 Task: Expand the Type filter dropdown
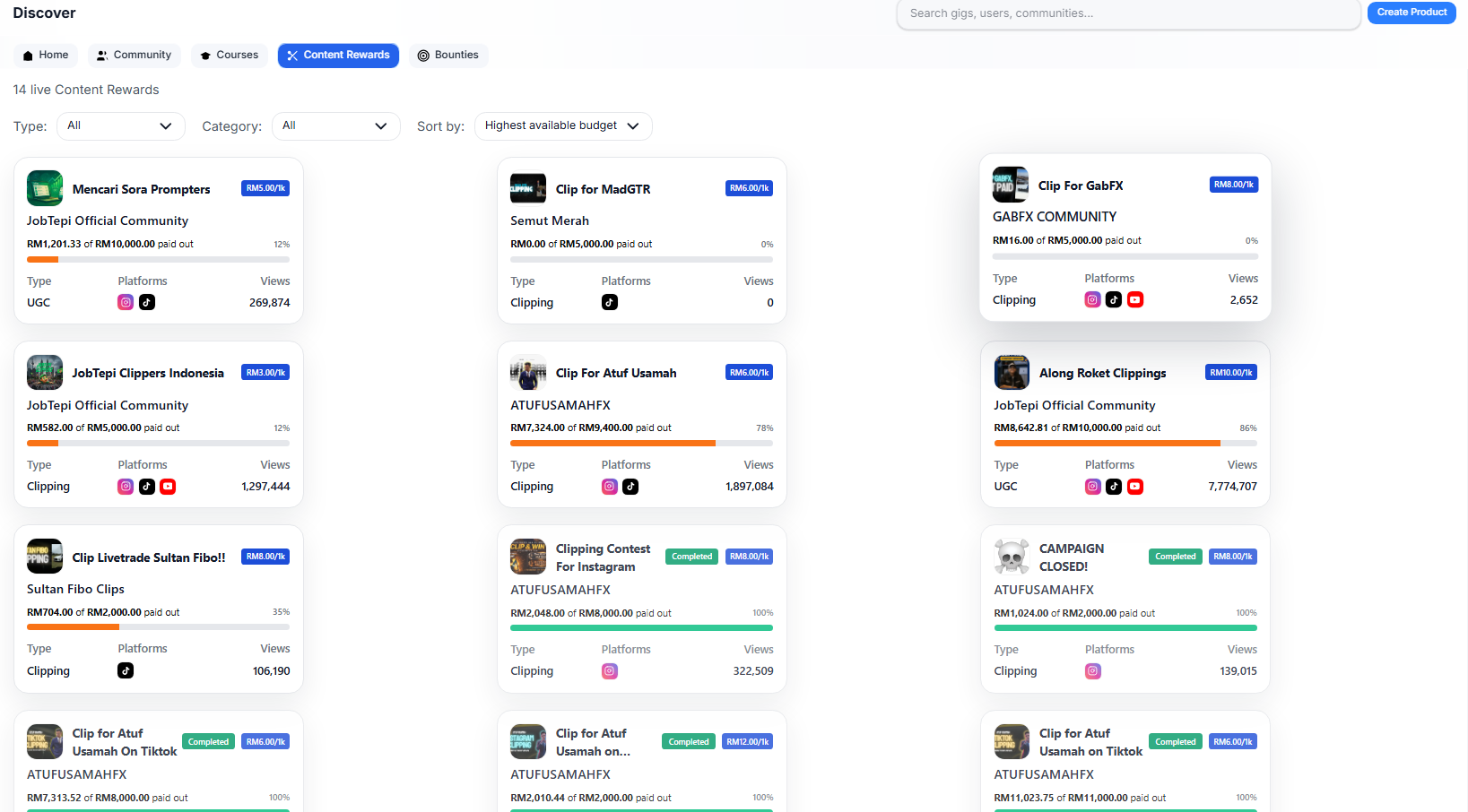[121, 126]
